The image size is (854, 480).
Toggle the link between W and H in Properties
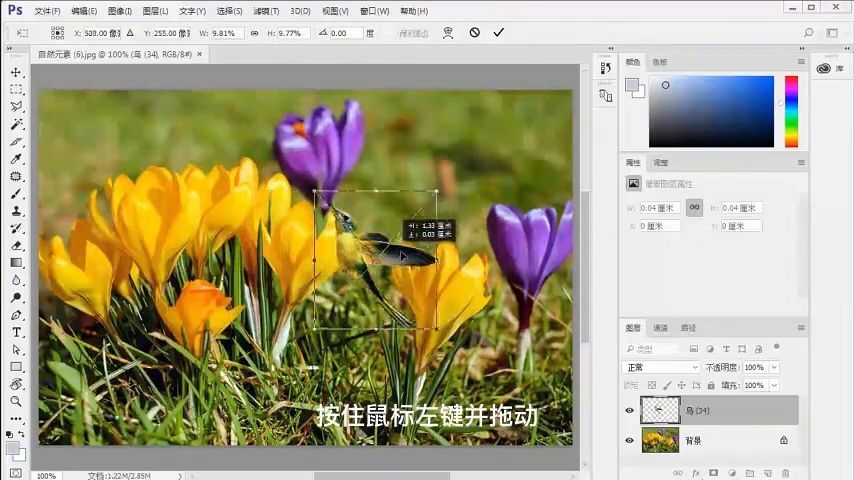pyautogui.click(x=694, y=208)
